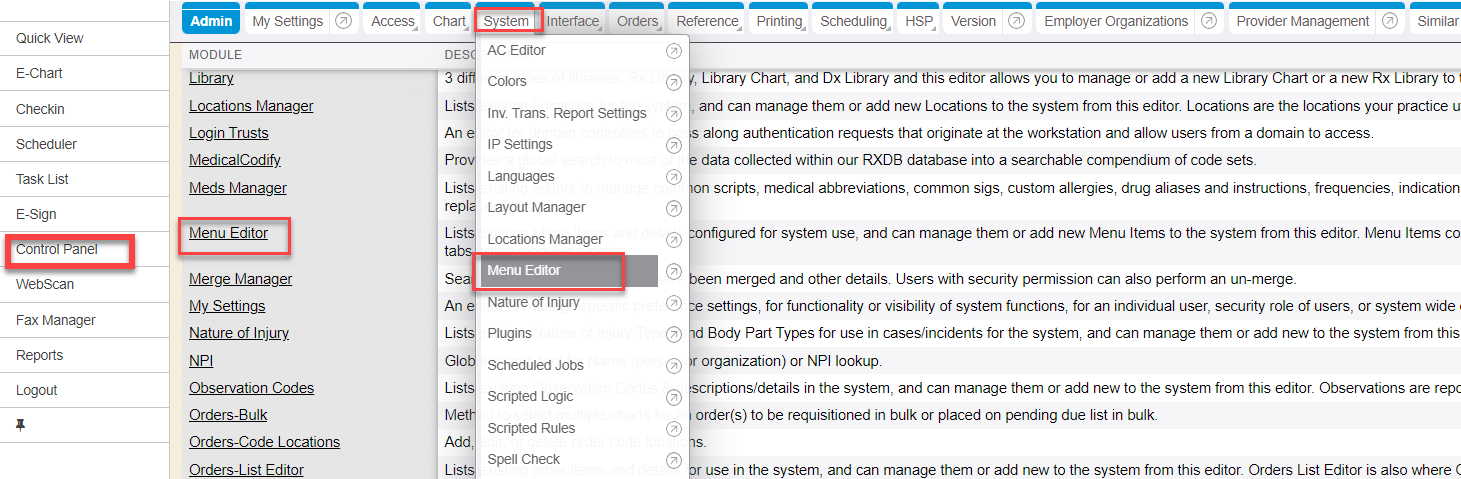Click the pop-out icon next to Provider Management
The image size is (1461, 479).
click(1390, 21)
